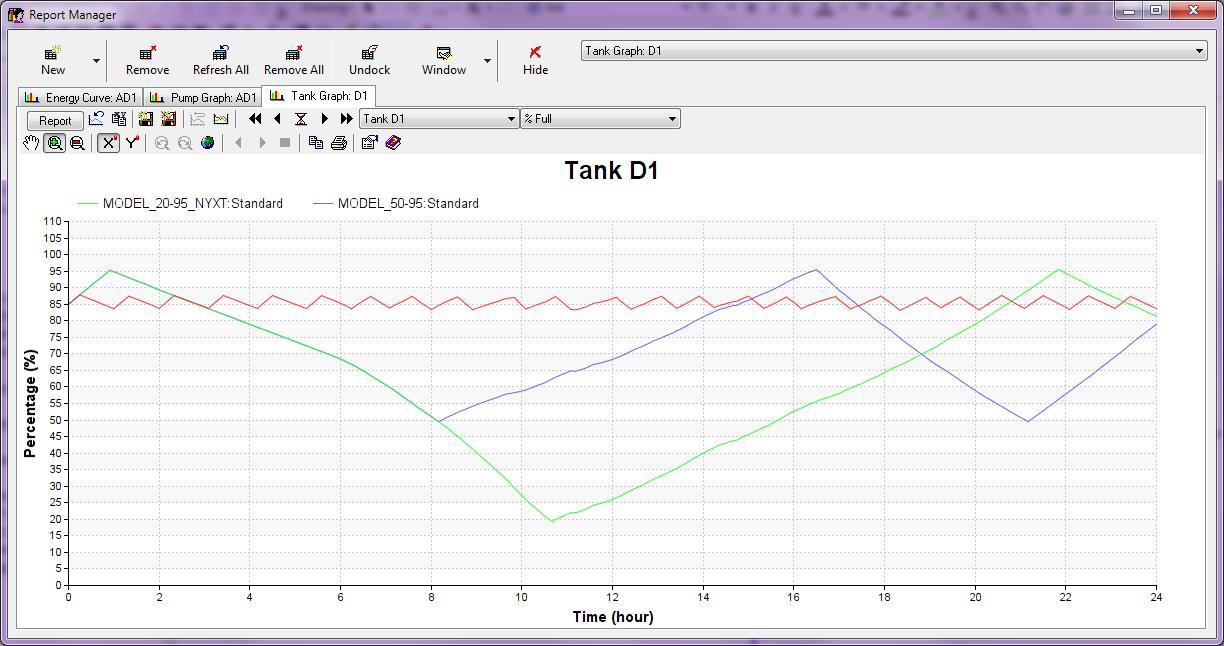Screen dimensions: 1224x646
Task: Open the % Full parameter dropdown
Action: click(x=601, y=118)
